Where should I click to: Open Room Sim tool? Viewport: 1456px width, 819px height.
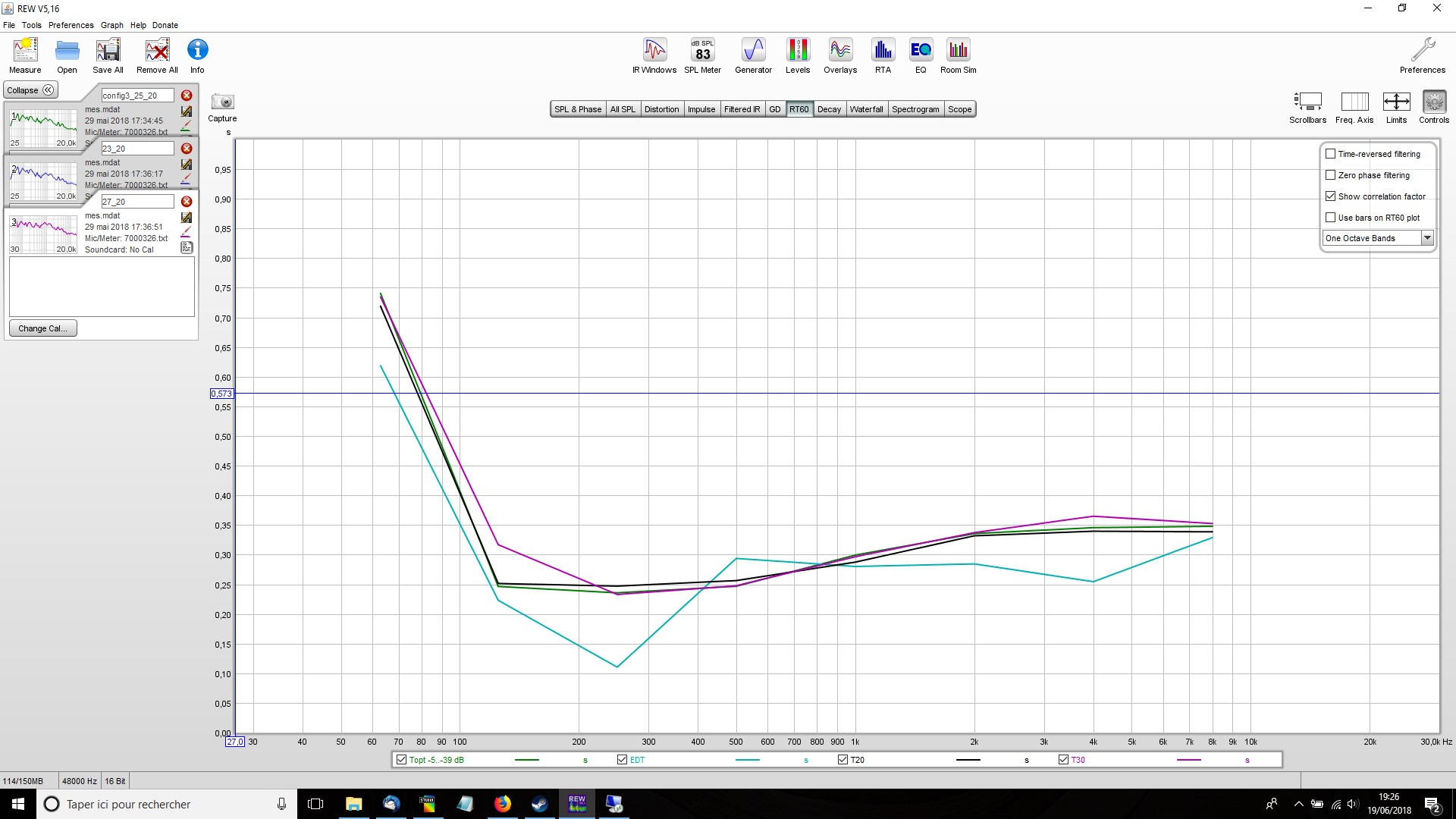959,56
